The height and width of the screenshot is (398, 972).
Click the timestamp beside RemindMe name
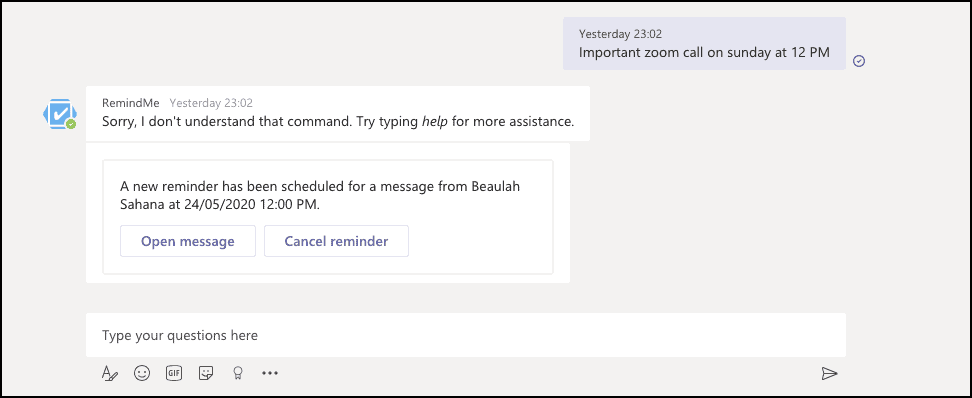211,103
